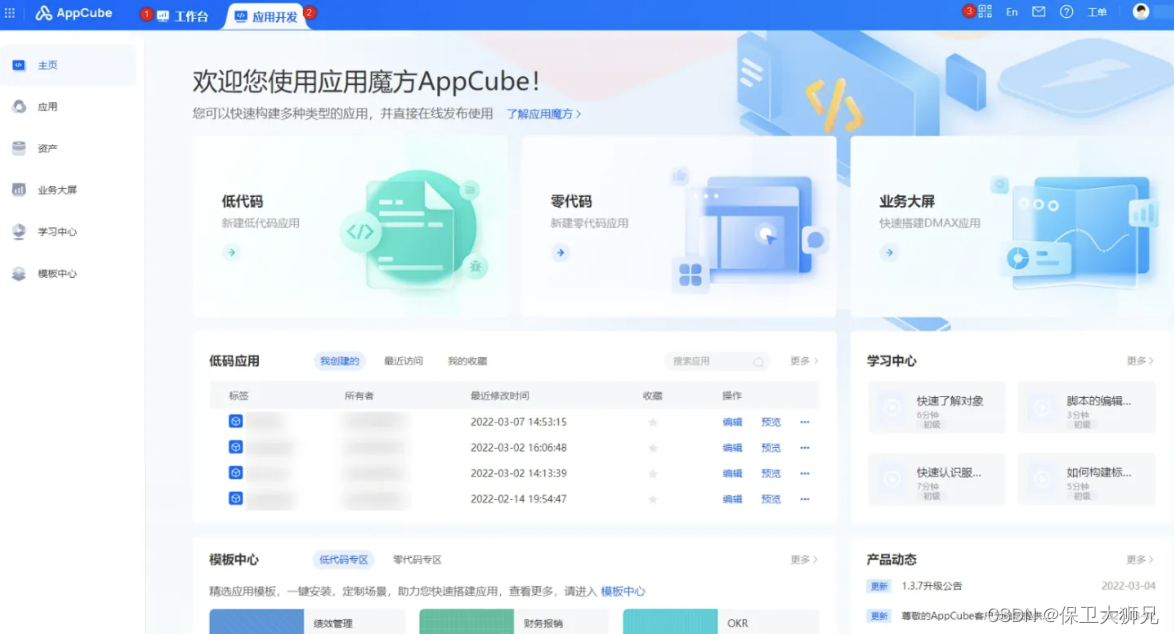Favorite the app modified 2022-03-02 16:06:48
The image size is (1174, 634).
pyautogui.click(x=653, y=448)
